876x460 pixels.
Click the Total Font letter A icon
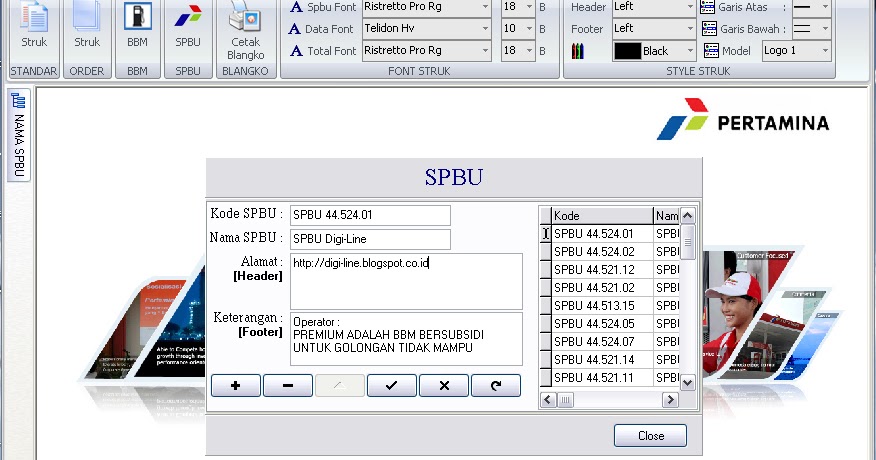tap(296, 51)
